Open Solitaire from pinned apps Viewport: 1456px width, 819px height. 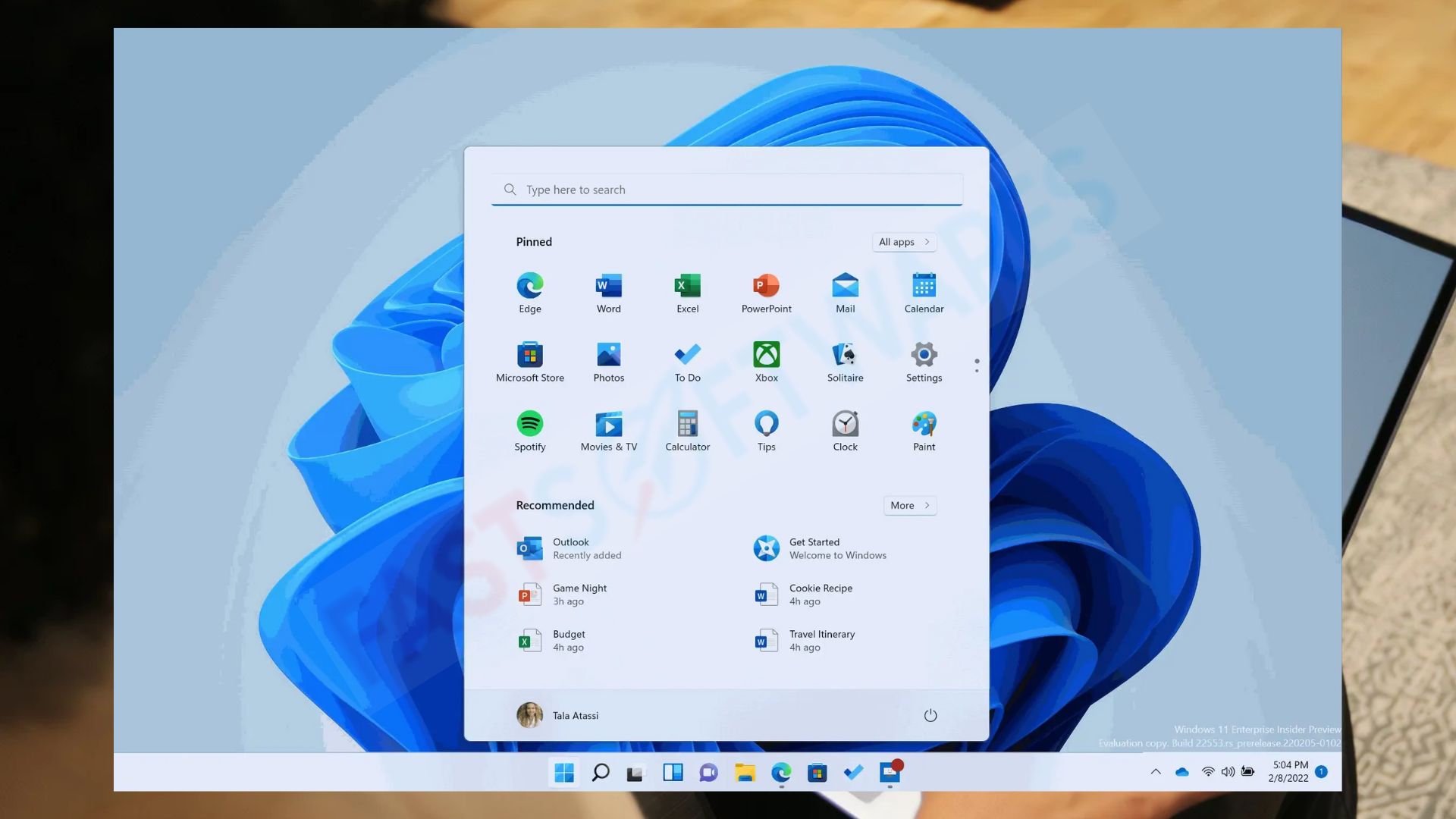click(x=846, y=362)
